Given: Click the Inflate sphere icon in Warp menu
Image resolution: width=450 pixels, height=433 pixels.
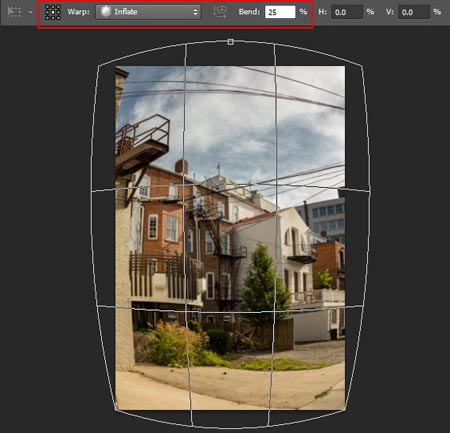Looking at the screenshot, I should pos(106,12).
